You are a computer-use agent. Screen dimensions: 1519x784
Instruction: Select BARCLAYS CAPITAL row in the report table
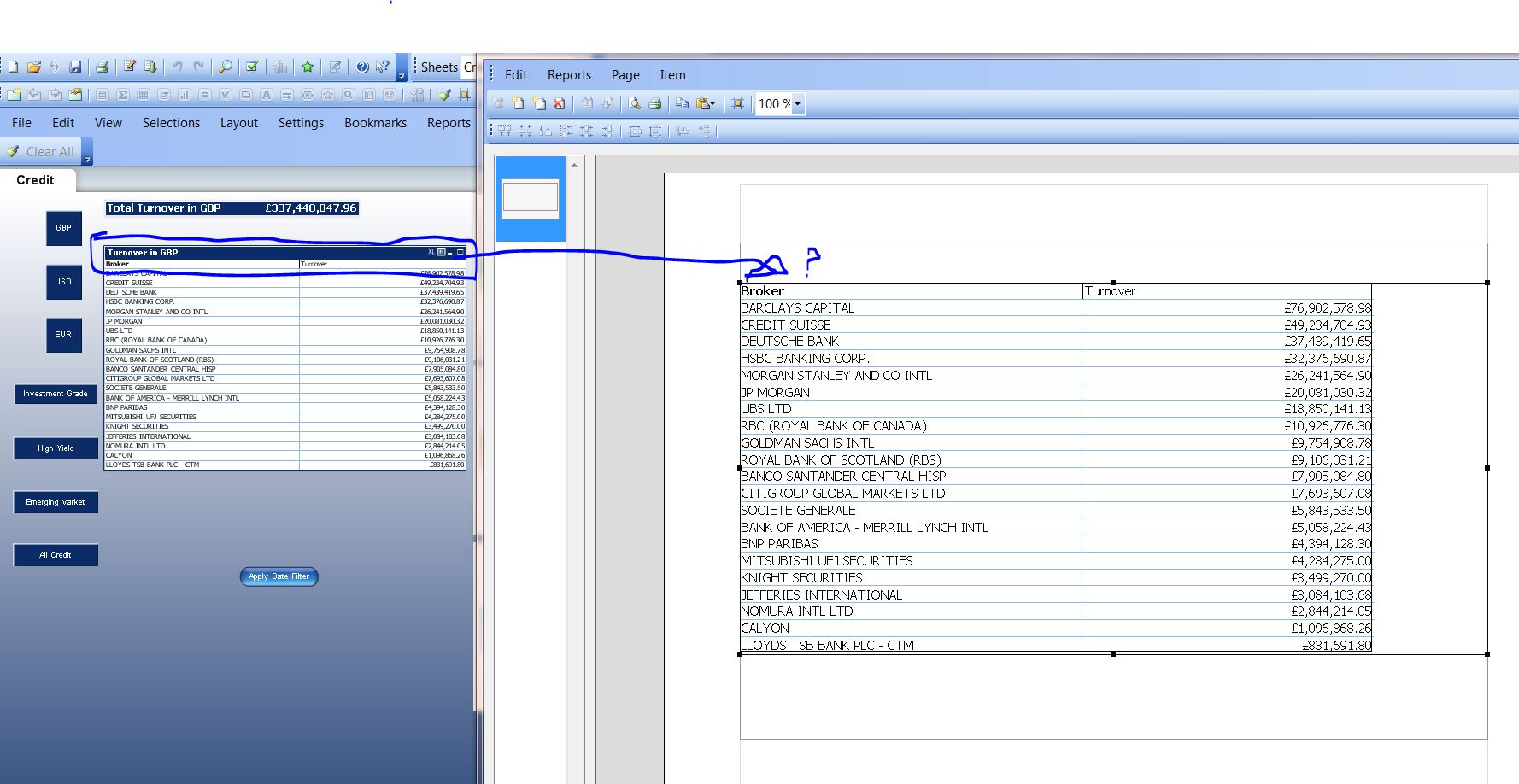pos(1056,308)
